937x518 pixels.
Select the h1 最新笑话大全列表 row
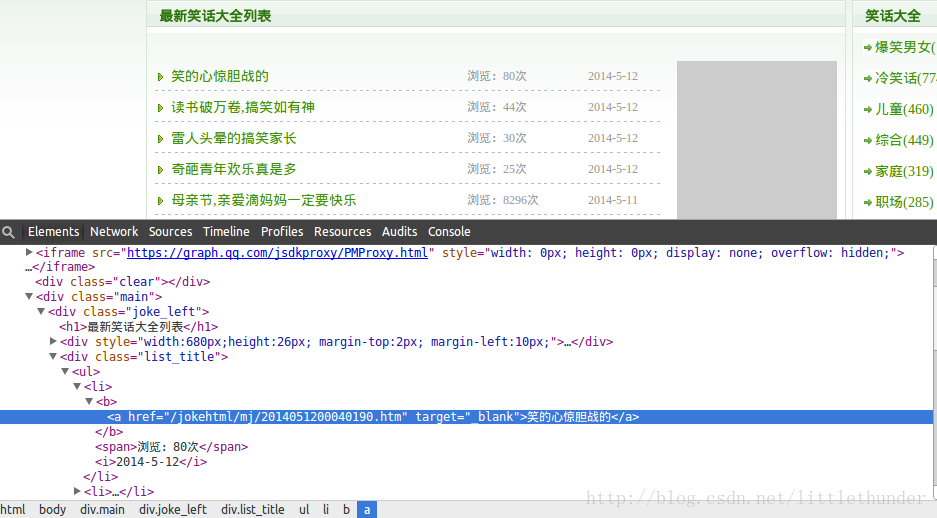tap(139, 327)
